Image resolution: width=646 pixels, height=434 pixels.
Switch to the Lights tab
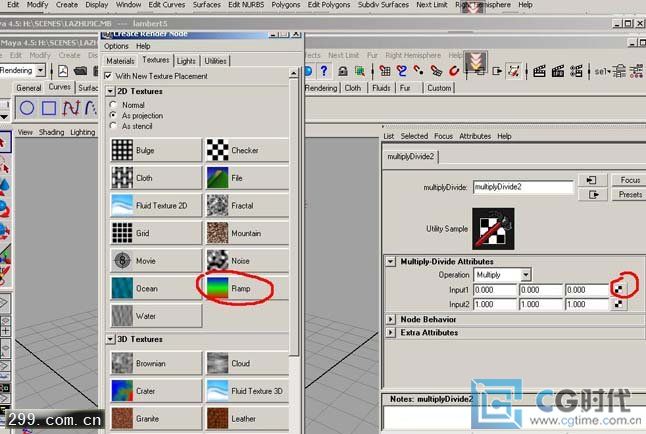tap(186, 61)
